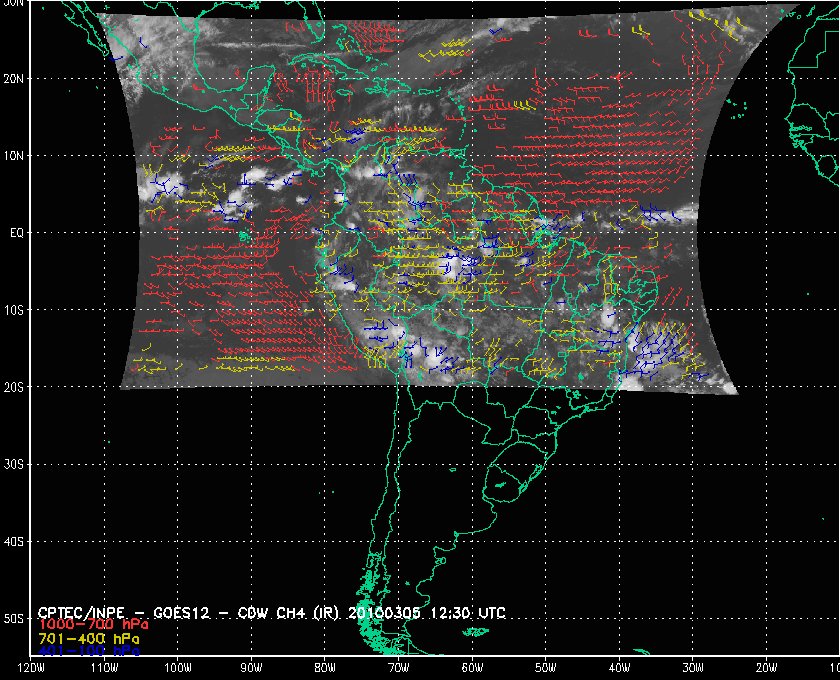Select the 10S latitude label
The height and width of the screenshot is (680, 840).
pyautogui.click(x=15, y=310)
